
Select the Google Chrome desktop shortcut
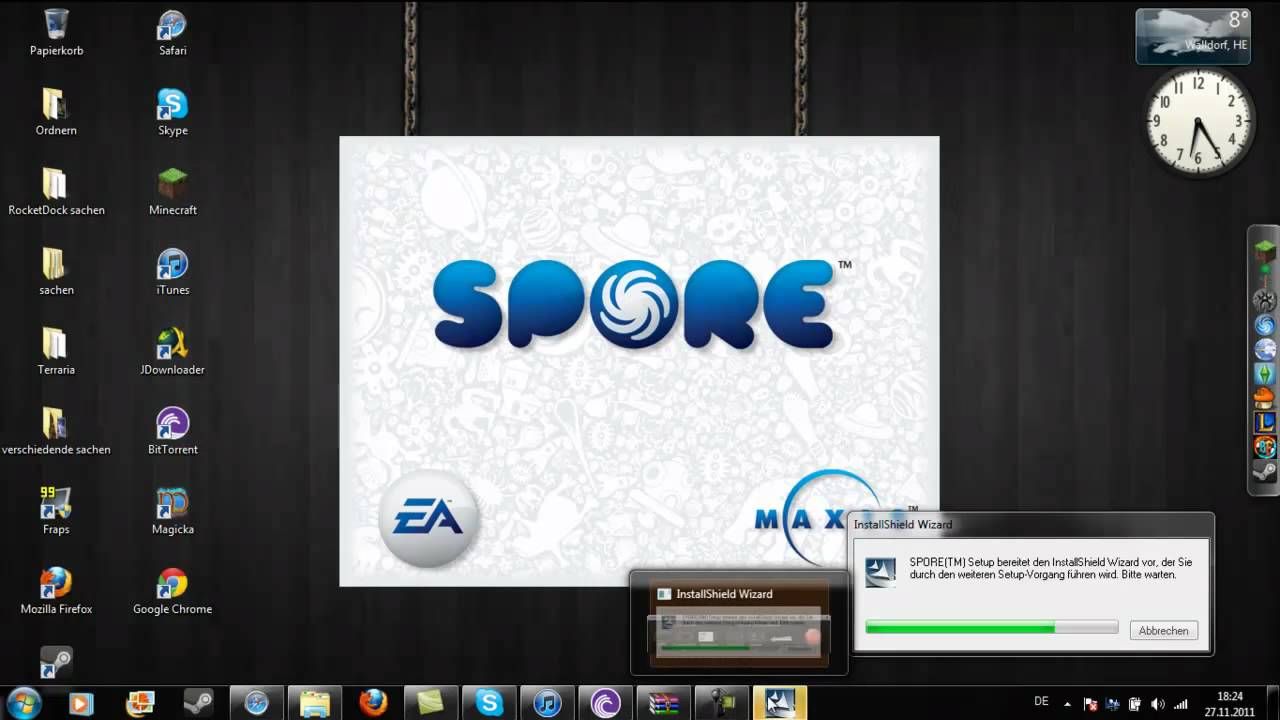click(172, 592)
